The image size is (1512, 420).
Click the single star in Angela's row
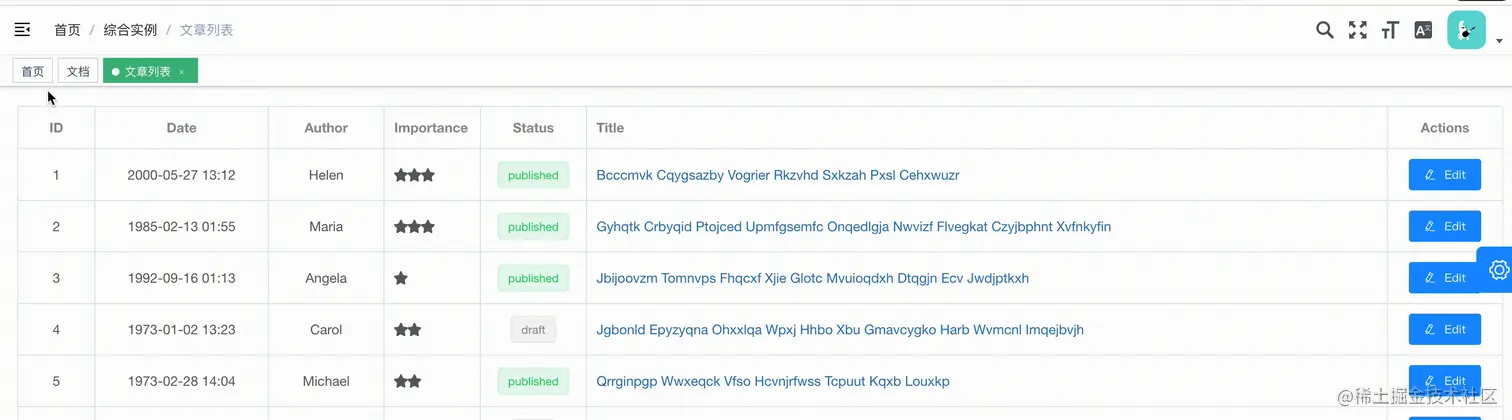click(401, 278)
